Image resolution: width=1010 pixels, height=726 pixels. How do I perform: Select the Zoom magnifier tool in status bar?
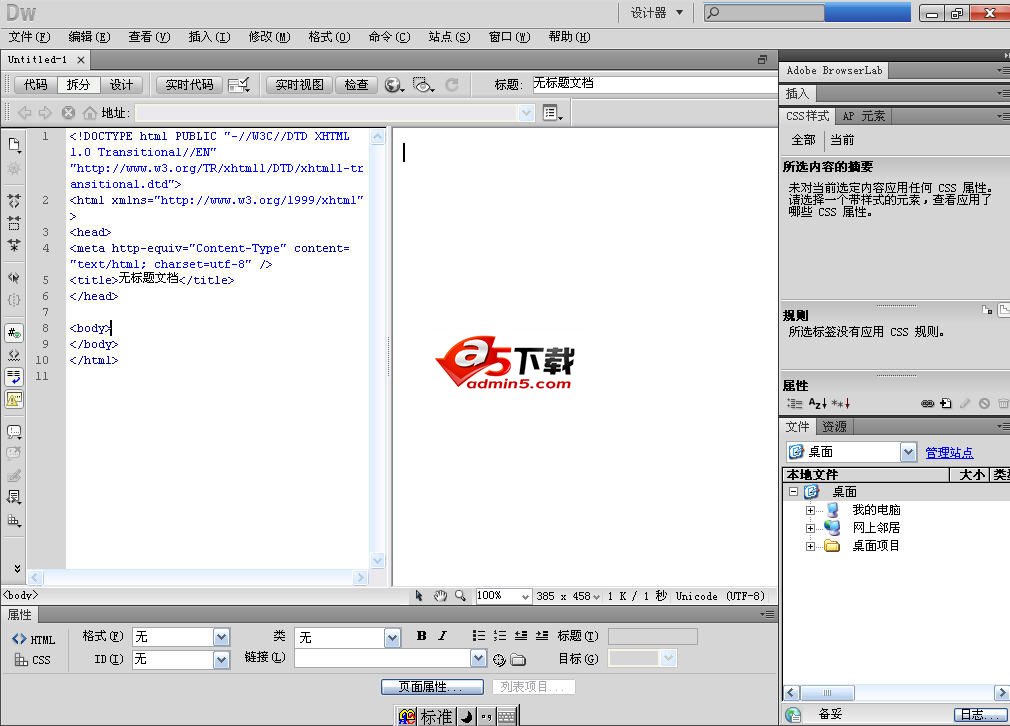(460, 596)
